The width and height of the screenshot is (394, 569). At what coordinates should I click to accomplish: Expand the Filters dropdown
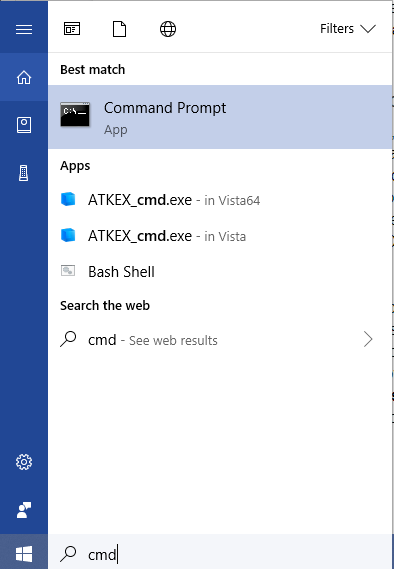[348, 29]
